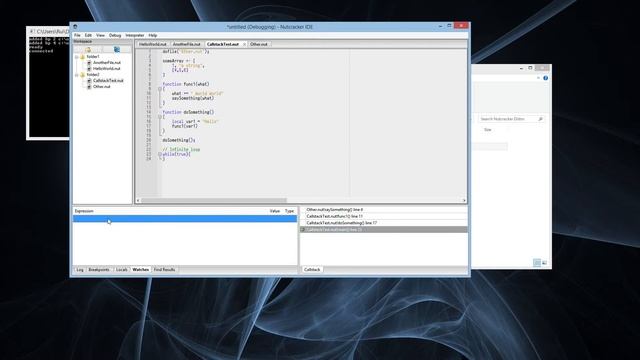Click the HelloWorld.nut file icon in the tree

point(89,69)
